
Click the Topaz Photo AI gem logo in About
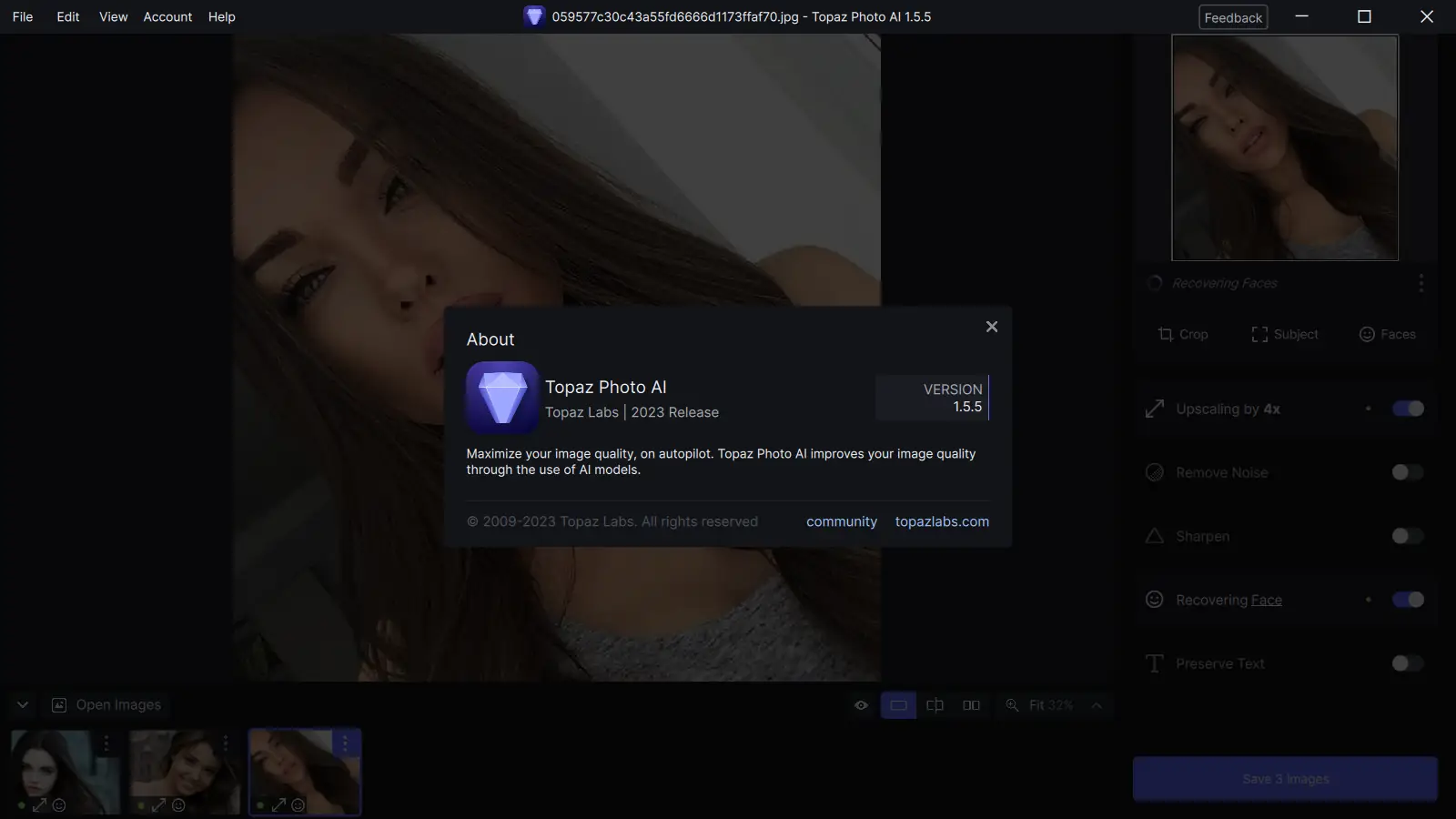(x=502, y=398)
